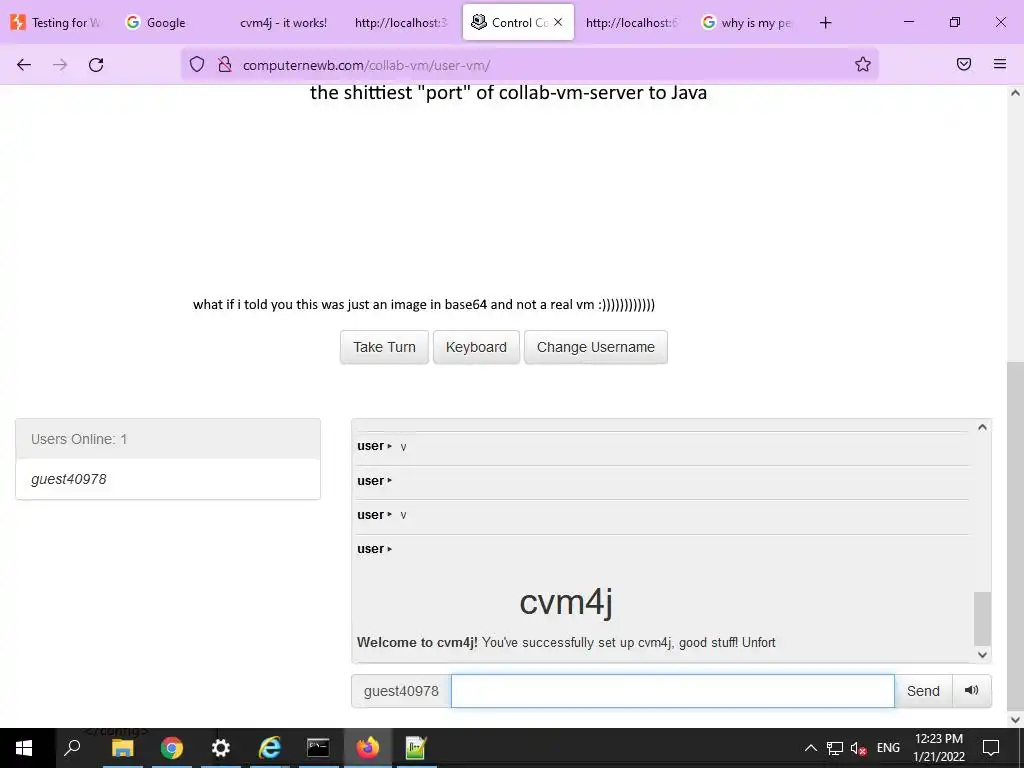This screenshot has height=768, width=1024.
Task: Open the Firefox hamburger menu
Action: point(1000,64)
